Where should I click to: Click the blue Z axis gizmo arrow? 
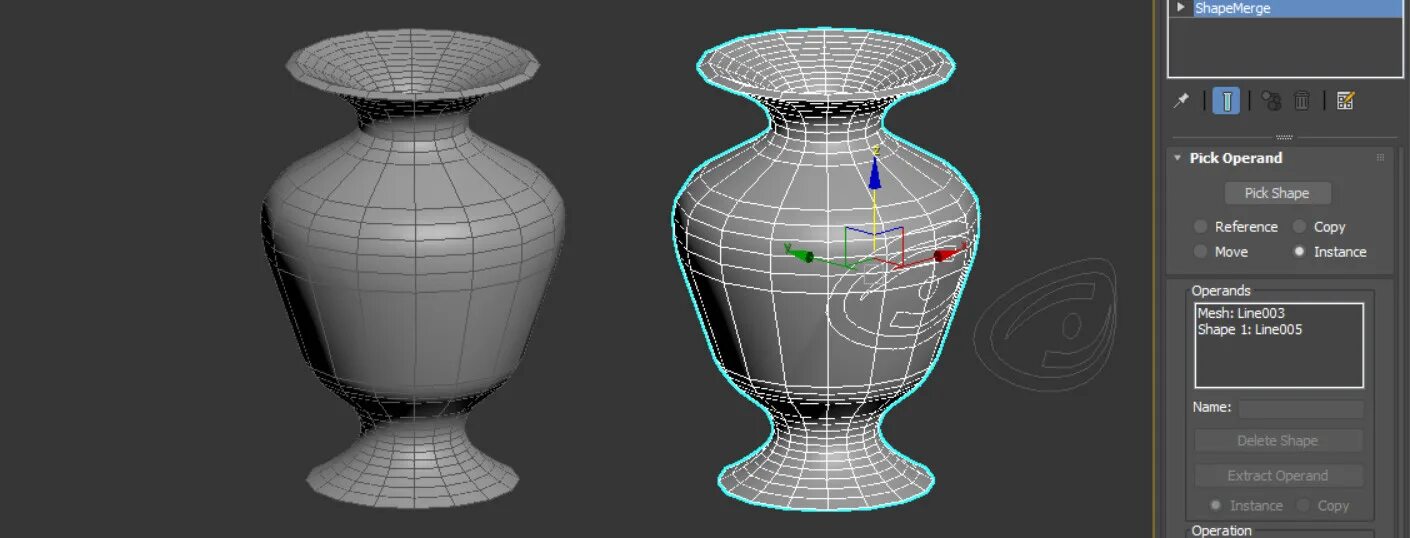tap(875, 172)
